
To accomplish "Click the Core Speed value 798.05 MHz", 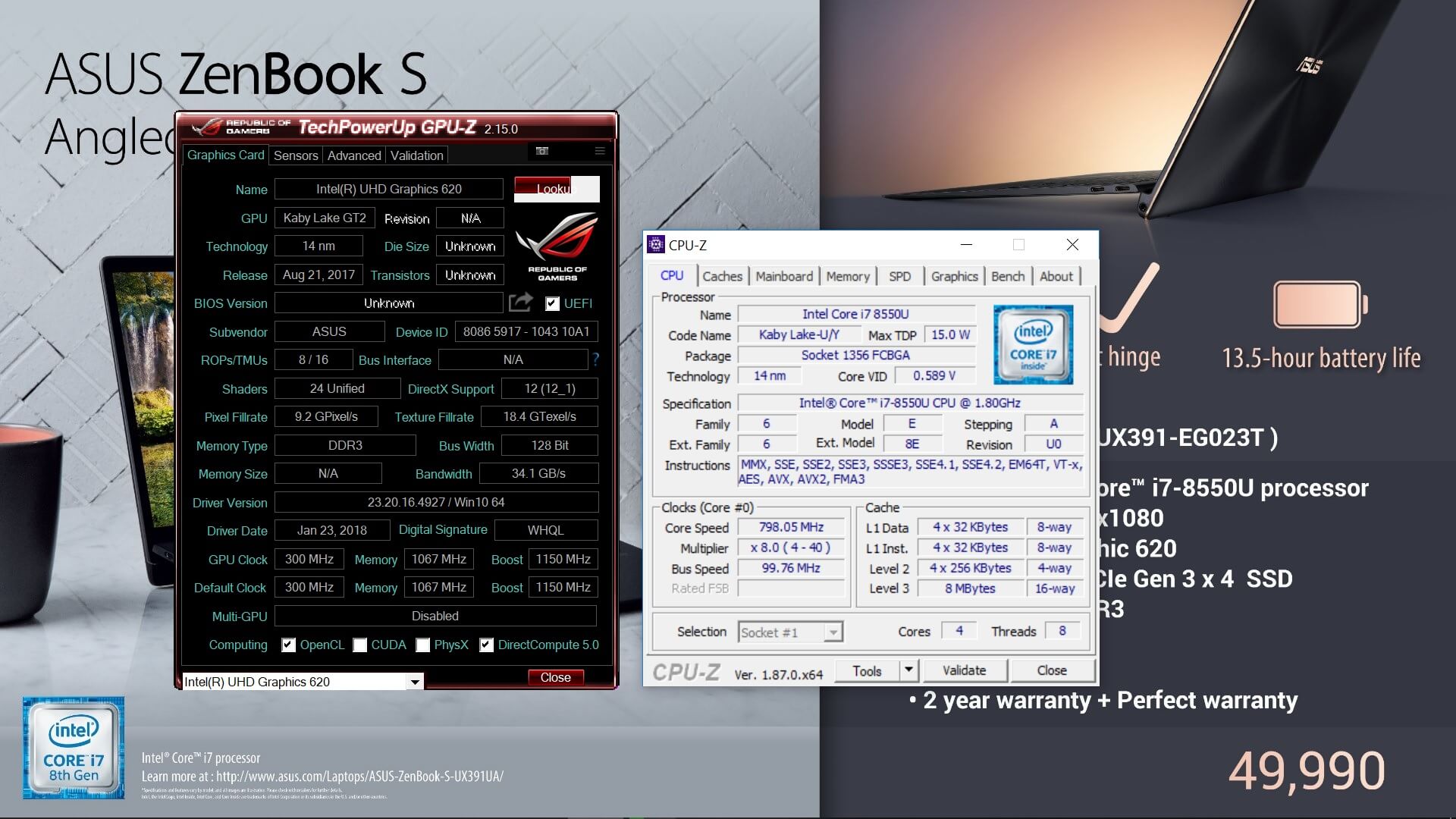I will (792, 527).
